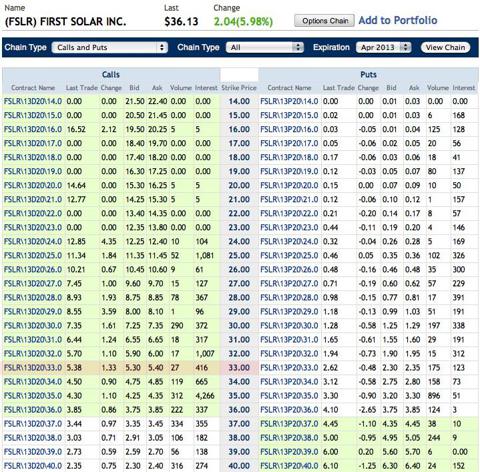Open the Expiration dropdown showing Apr 2013
Image resolution: width=480 pixels, height=472 pixels.
384,47
